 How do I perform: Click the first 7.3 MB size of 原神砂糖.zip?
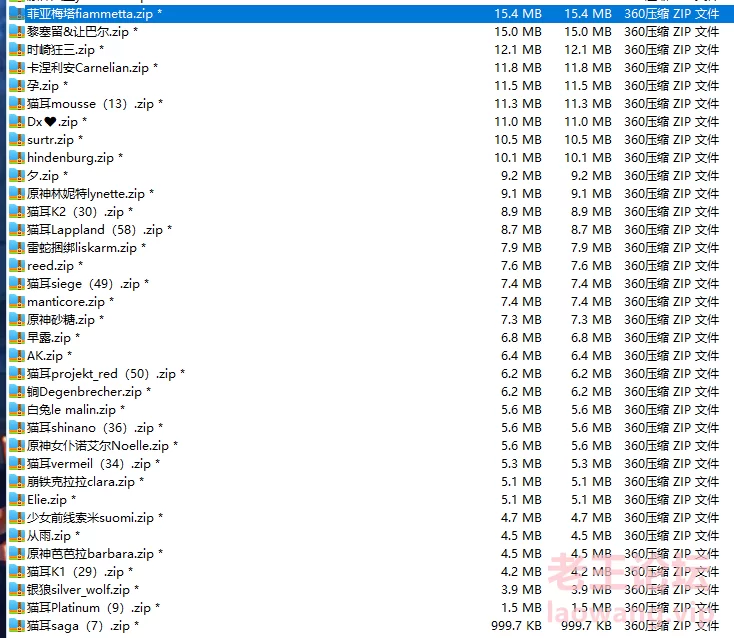(521, 320)
